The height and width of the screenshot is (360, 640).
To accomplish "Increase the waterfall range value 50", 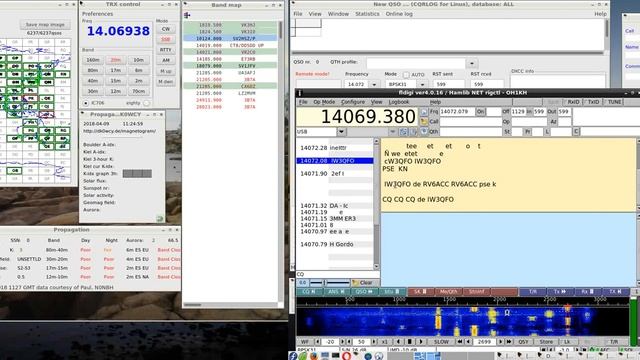I will tap(374, 342).
